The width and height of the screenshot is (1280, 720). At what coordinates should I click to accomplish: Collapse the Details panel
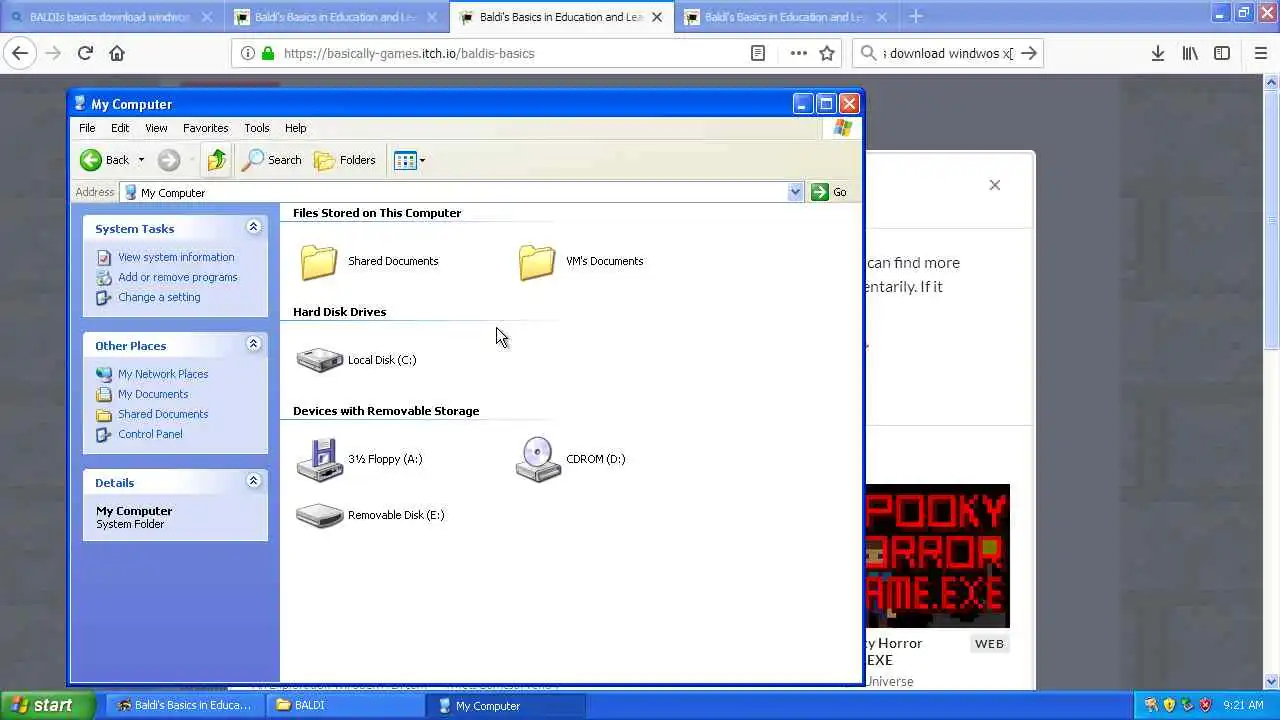click(253, 481)
